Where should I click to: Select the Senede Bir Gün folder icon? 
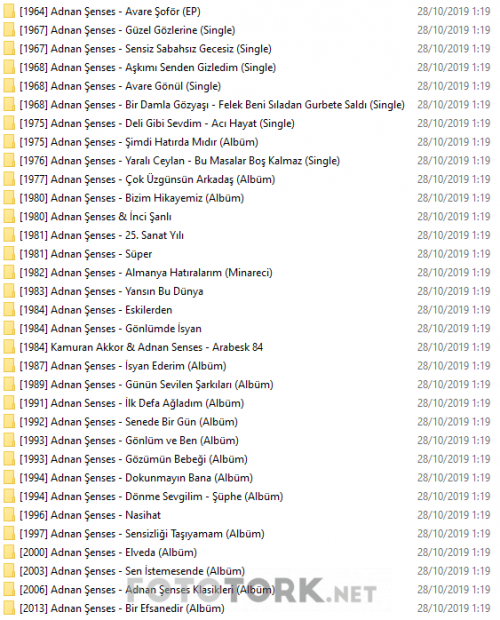[x=9, y=422]
